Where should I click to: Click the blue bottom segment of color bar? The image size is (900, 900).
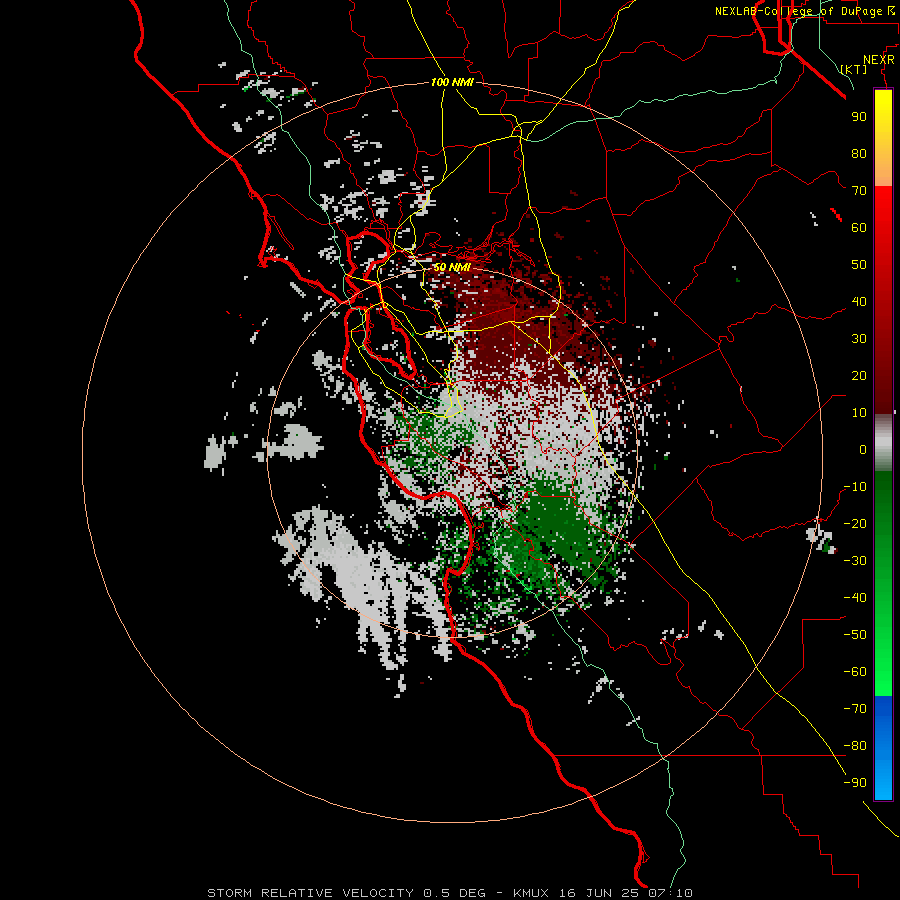[883, 748]
